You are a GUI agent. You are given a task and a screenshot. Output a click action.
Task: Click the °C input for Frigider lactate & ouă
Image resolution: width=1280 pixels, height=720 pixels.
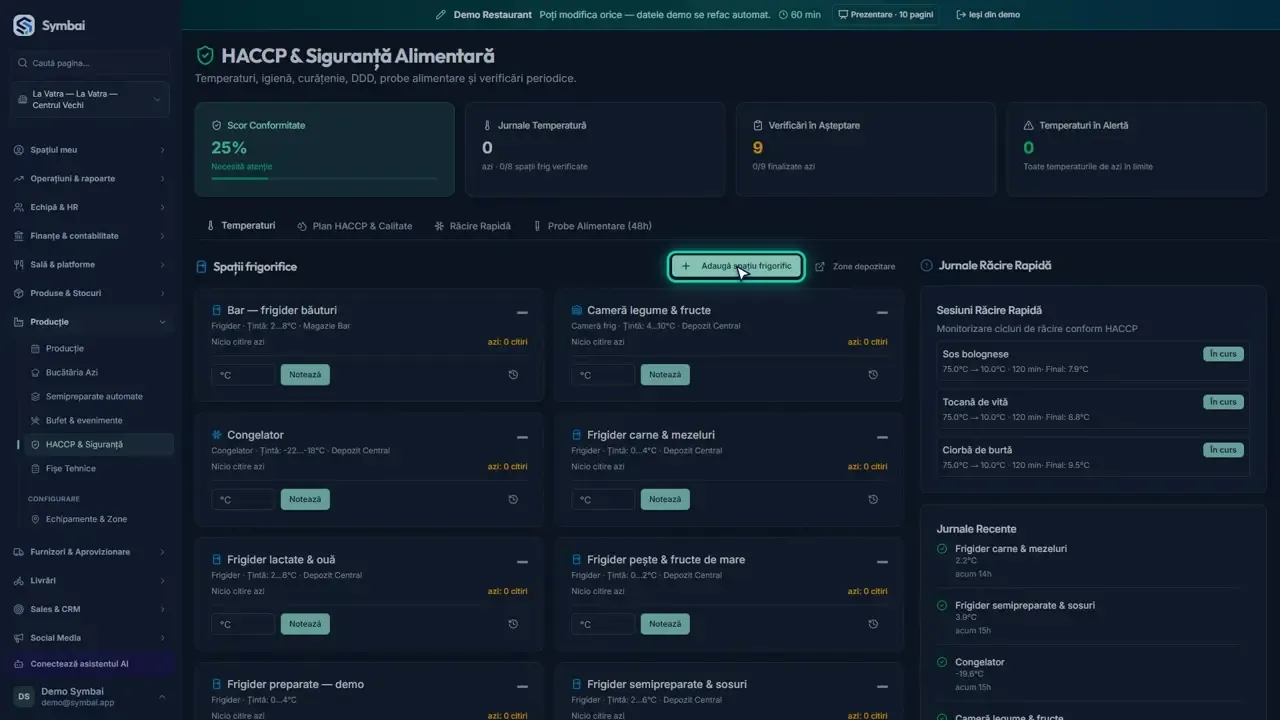pos(243,624)
